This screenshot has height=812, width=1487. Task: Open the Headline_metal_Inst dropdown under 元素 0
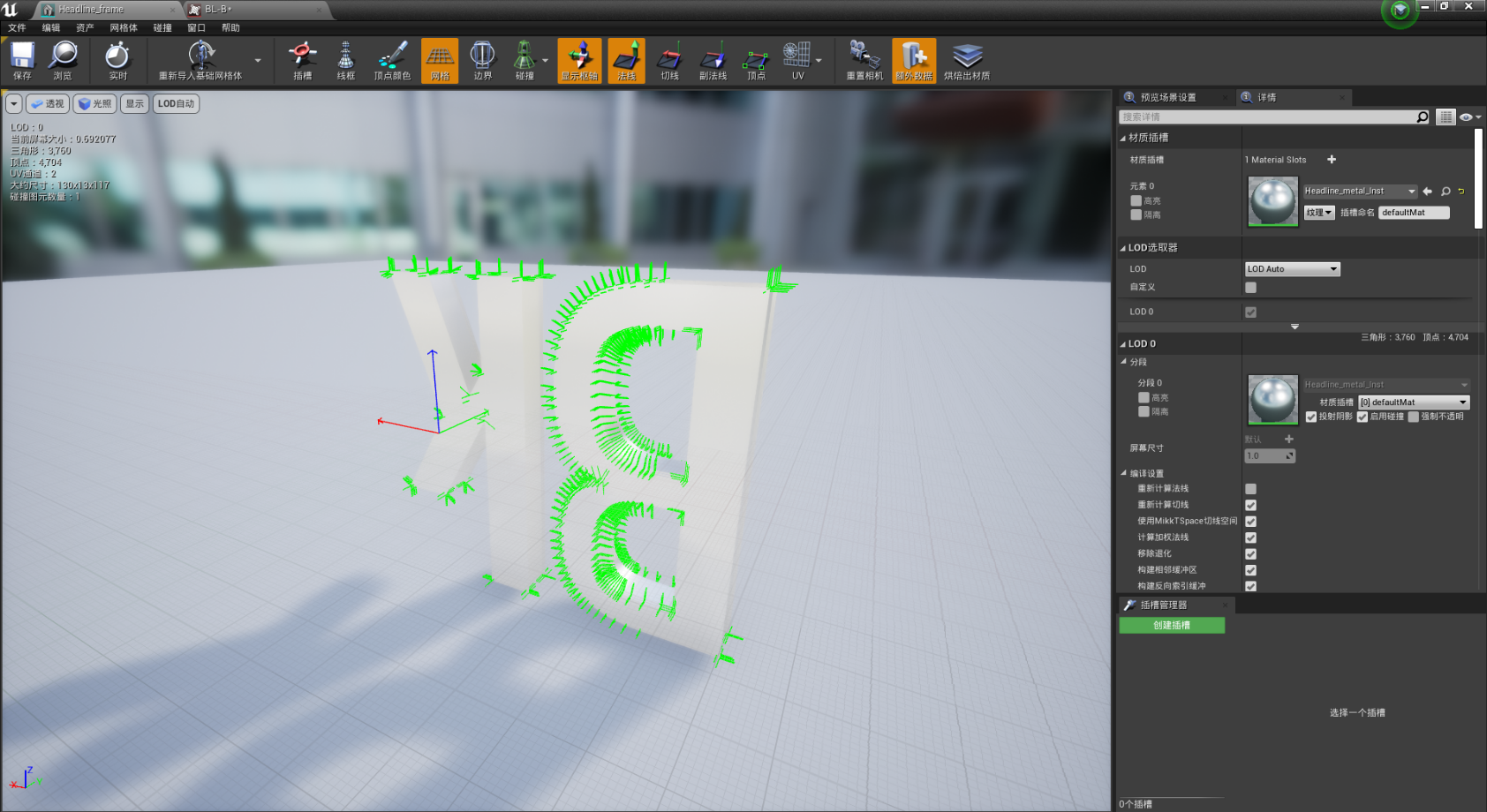pyautogui.click(x=1360, y=191)
